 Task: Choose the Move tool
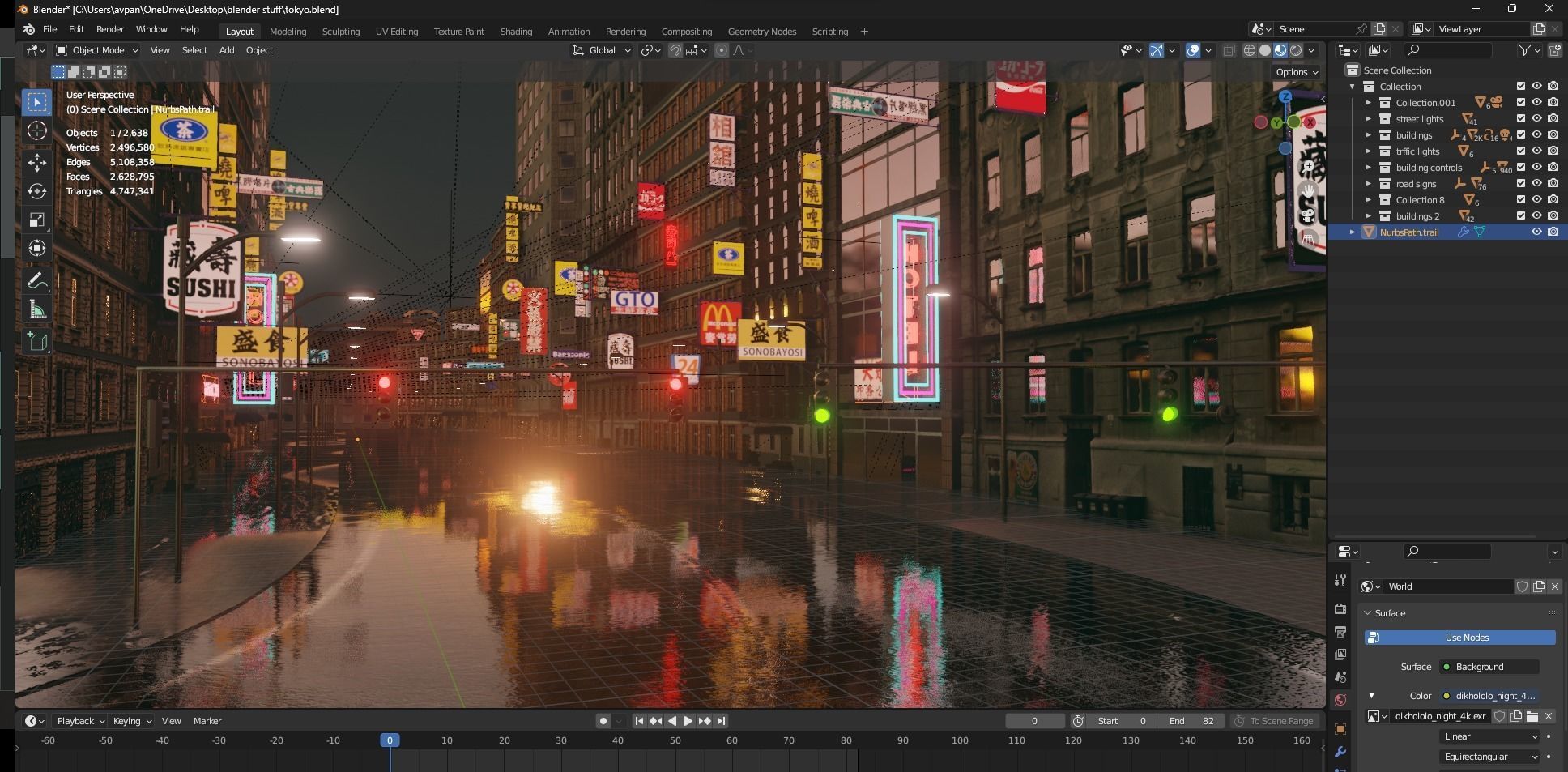(x=37, y=162)
